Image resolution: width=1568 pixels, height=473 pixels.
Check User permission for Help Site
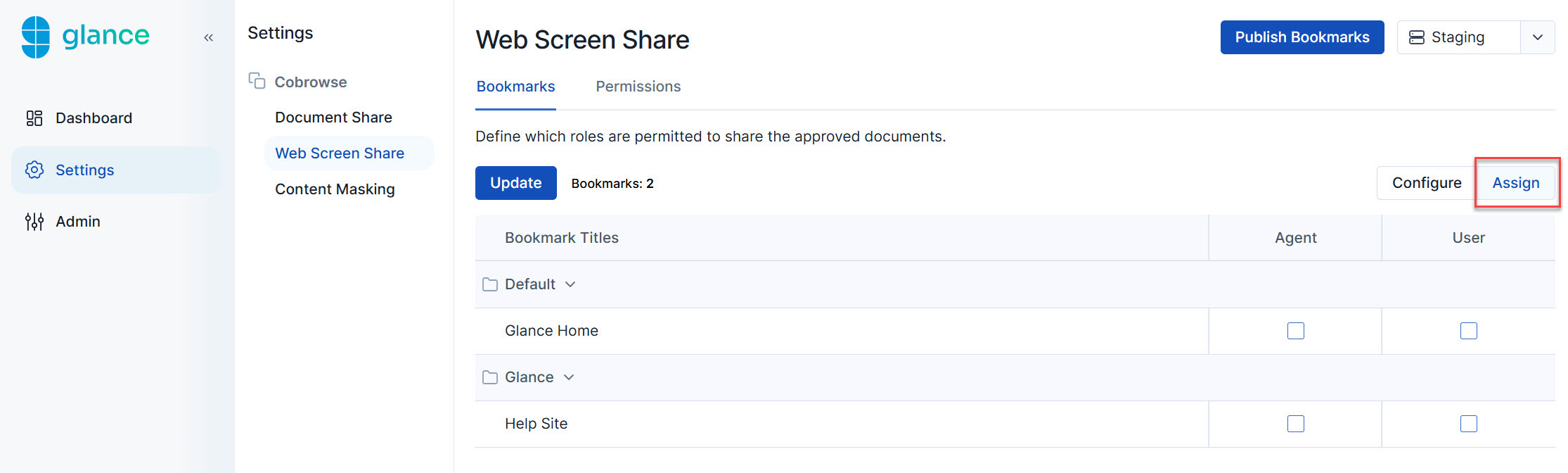1468,424
